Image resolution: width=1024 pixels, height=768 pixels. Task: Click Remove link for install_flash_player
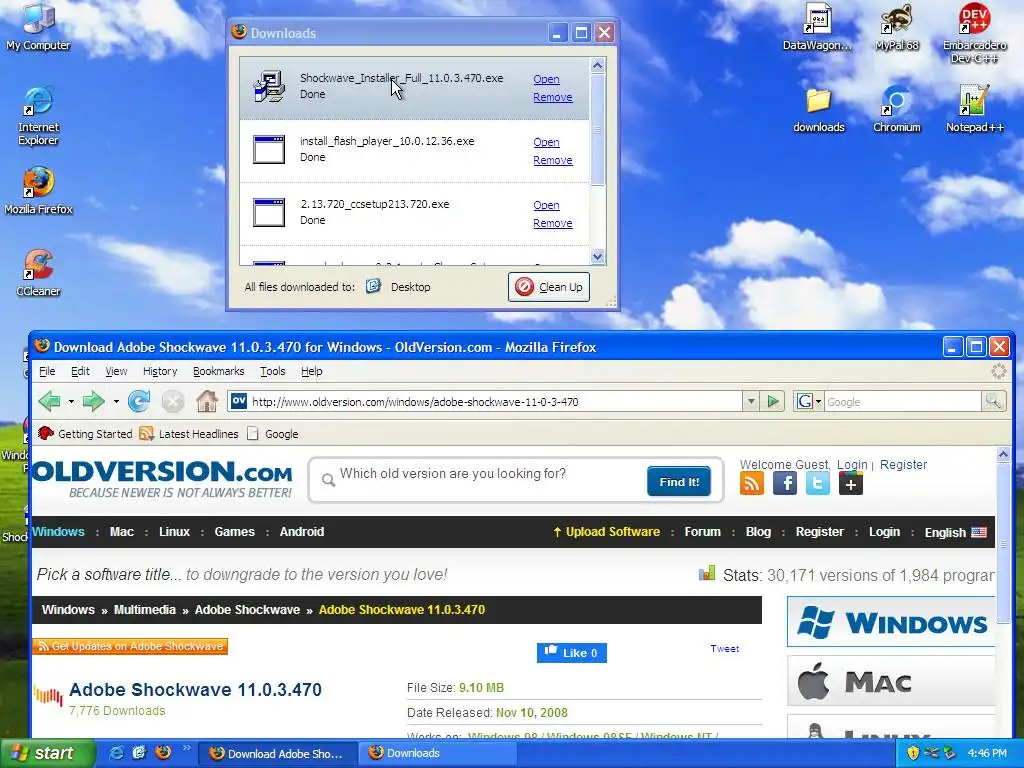[552, 160]
